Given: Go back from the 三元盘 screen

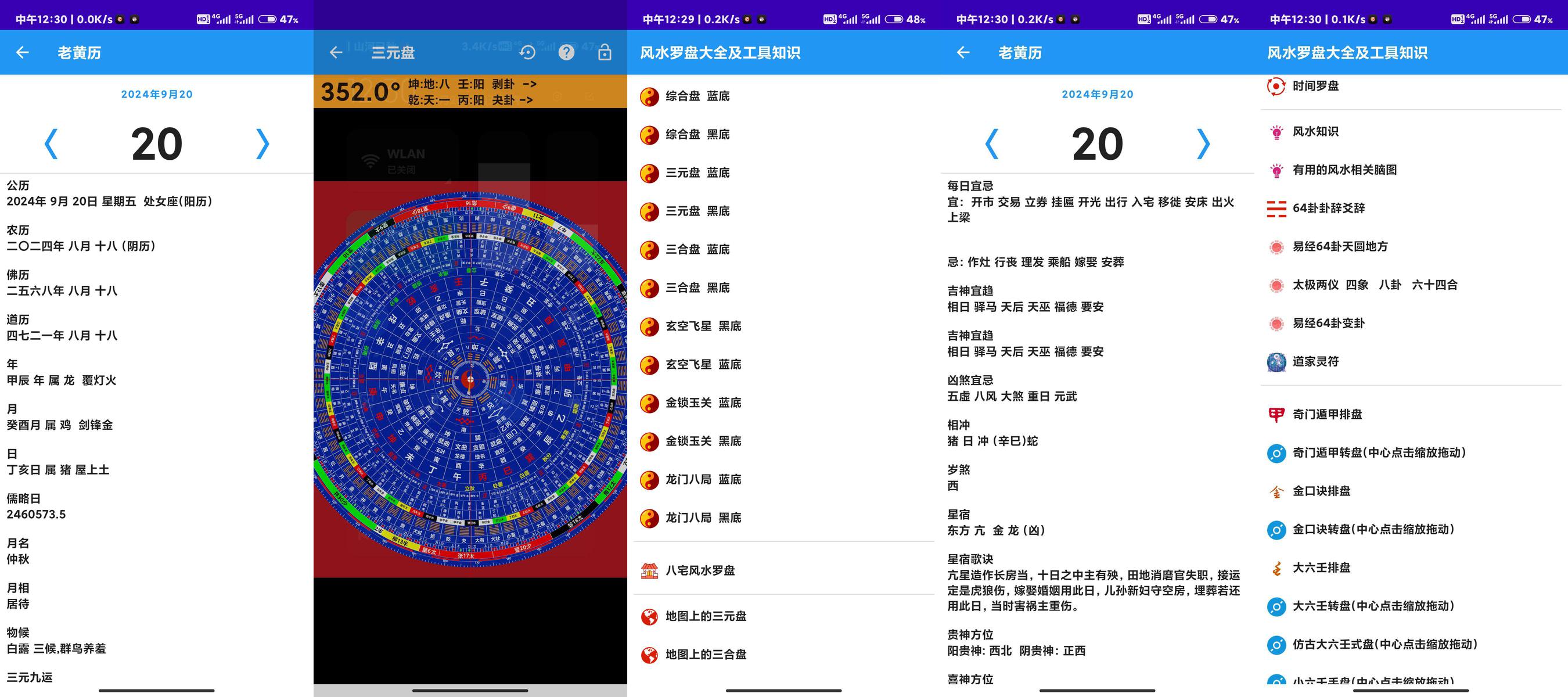Looking at the screenshot, I should click(336, 52).
